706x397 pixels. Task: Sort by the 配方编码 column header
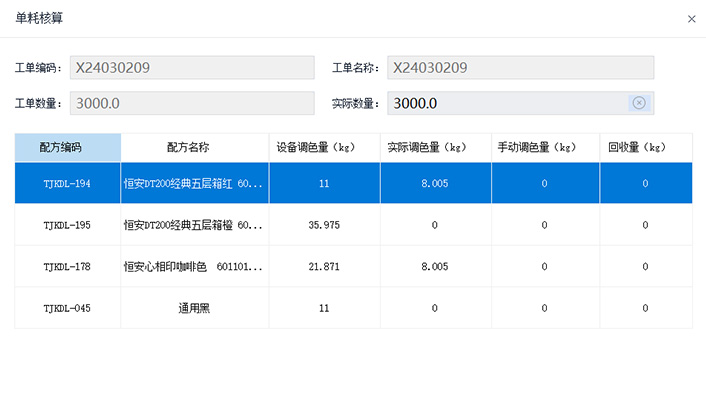click(68, 148)
